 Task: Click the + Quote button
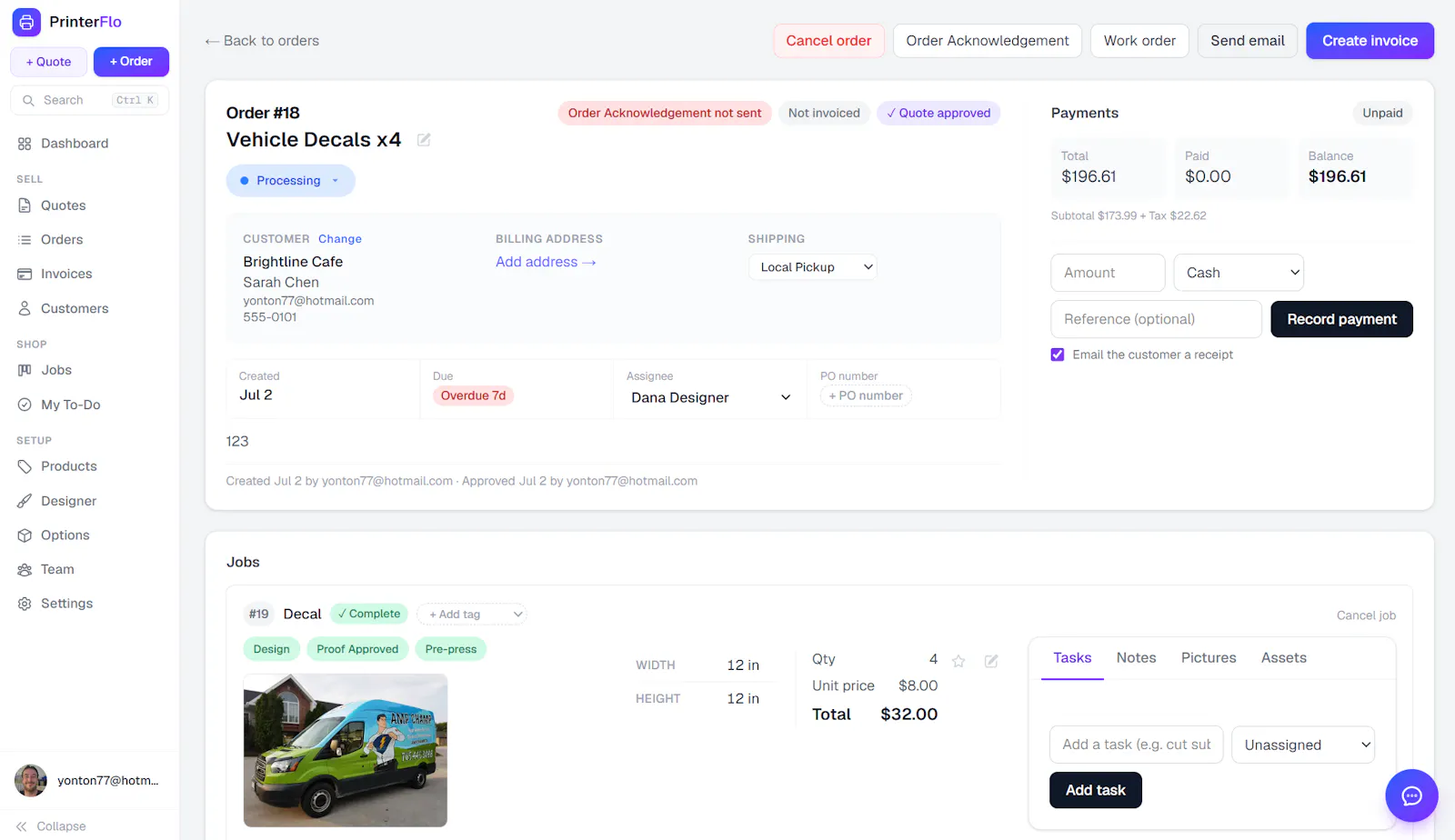[49, 62]
